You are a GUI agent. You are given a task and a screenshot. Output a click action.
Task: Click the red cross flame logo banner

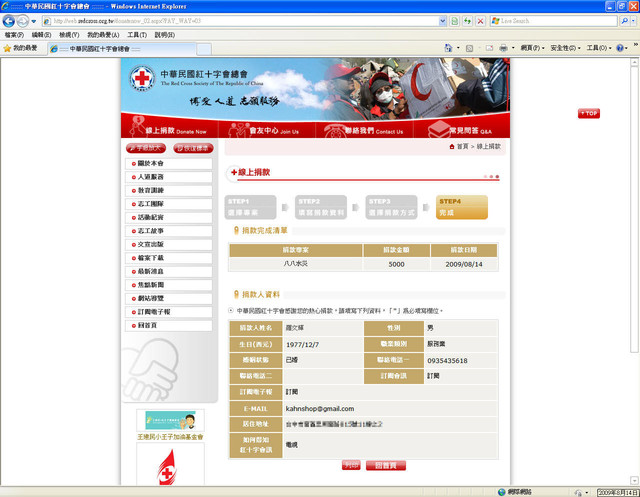click(x=170, y=464)
